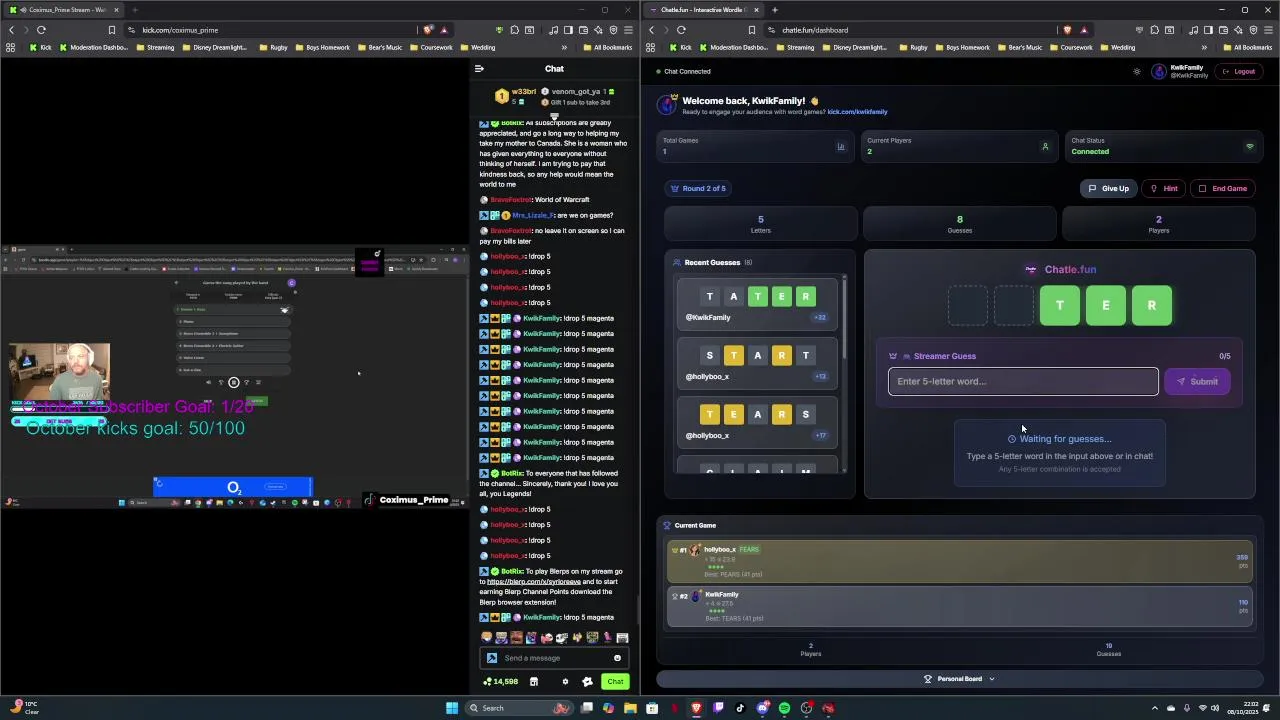This screenshot has width=1280, height=720.
Task: Select KwikFamily row in Current Game leaderboard
Action: (x=959, y=607)
